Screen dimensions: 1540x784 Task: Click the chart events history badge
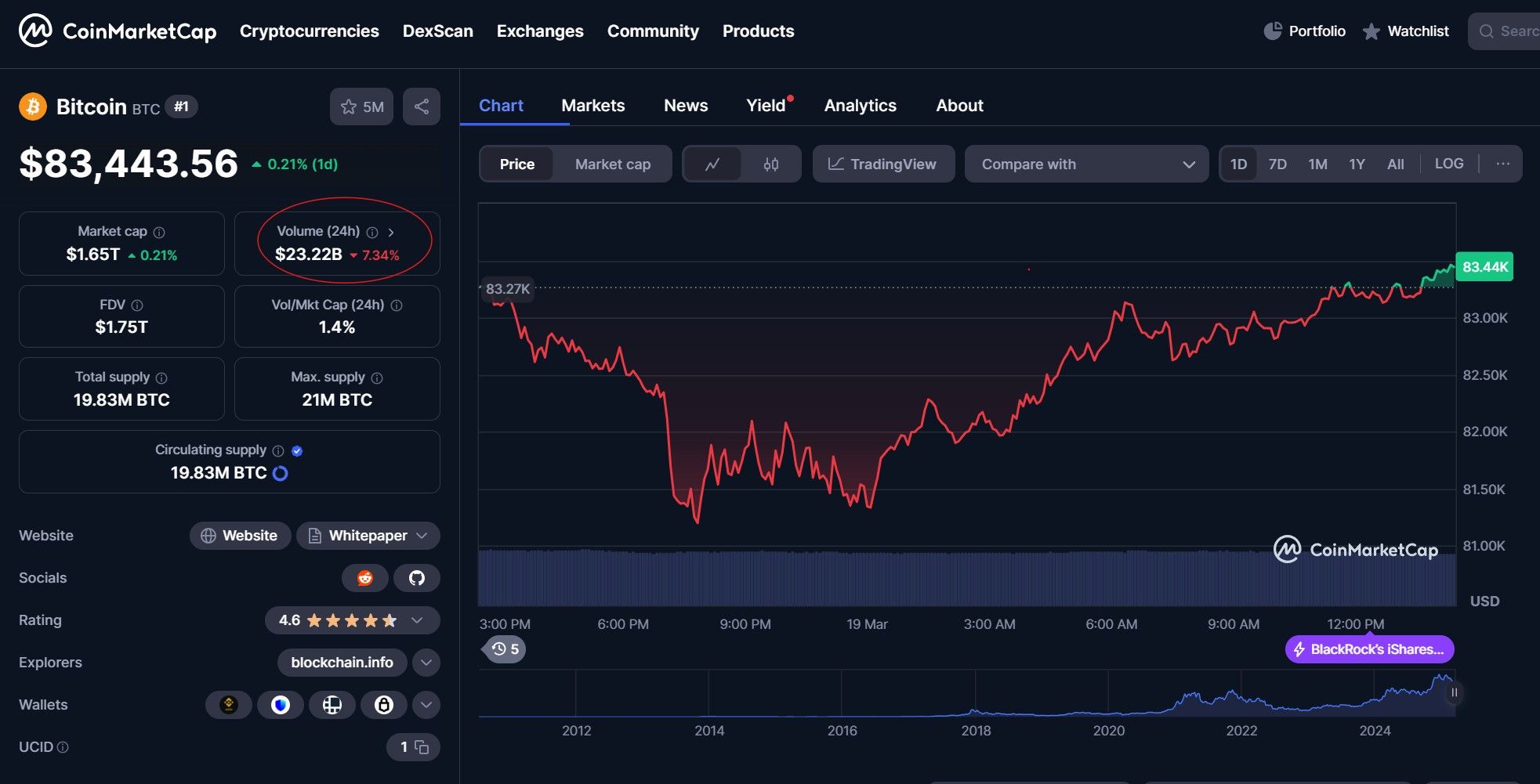505,649
